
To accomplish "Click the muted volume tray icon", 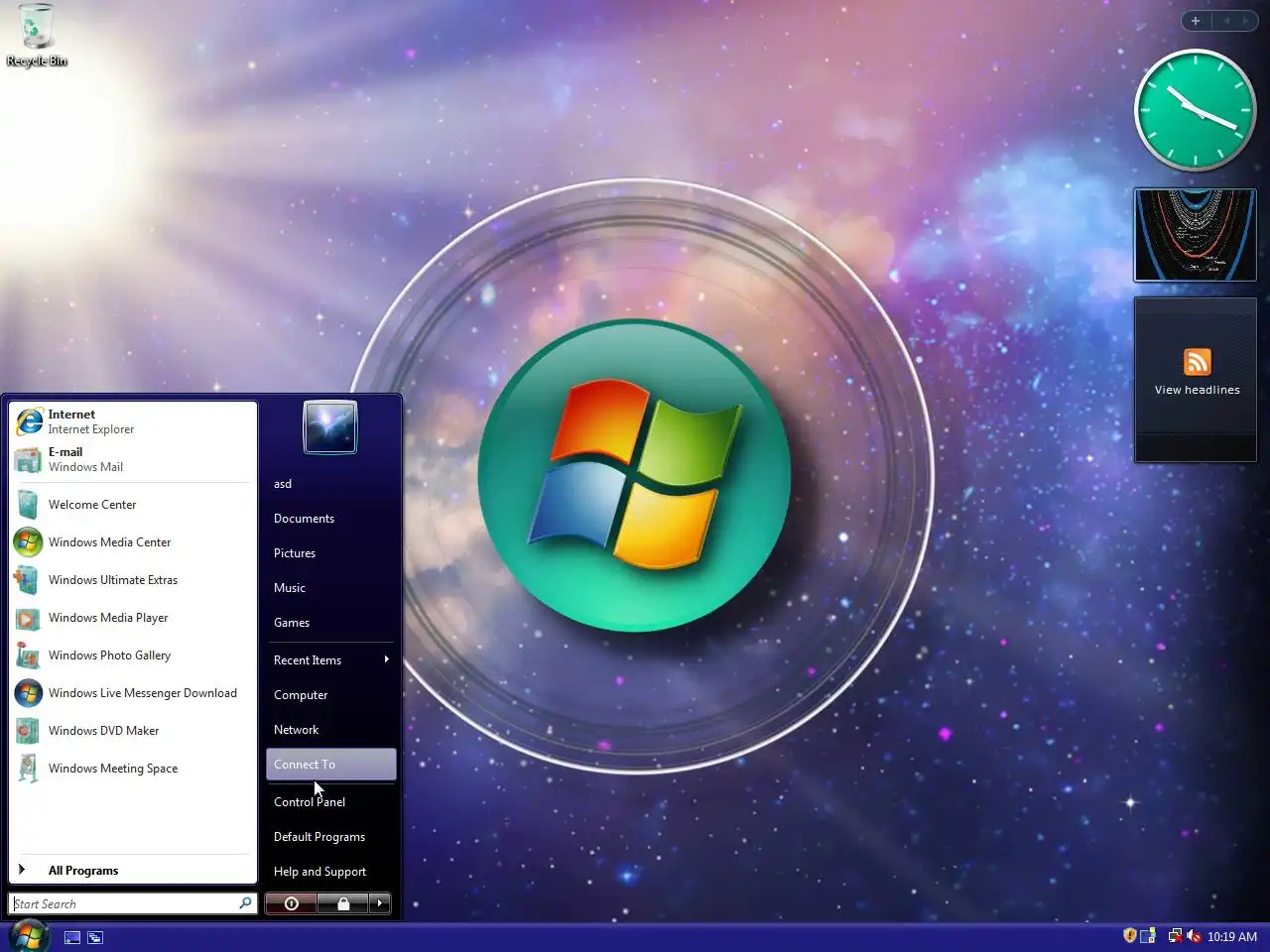I will (x=1194, y=936).
